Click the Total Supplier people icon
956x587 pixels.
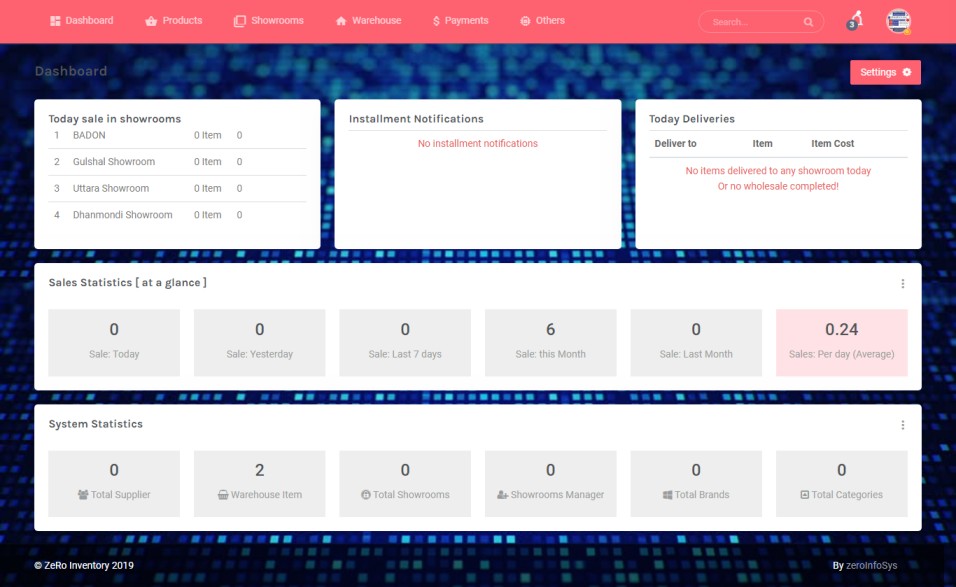pyautogui.click(x=82, y=495)
